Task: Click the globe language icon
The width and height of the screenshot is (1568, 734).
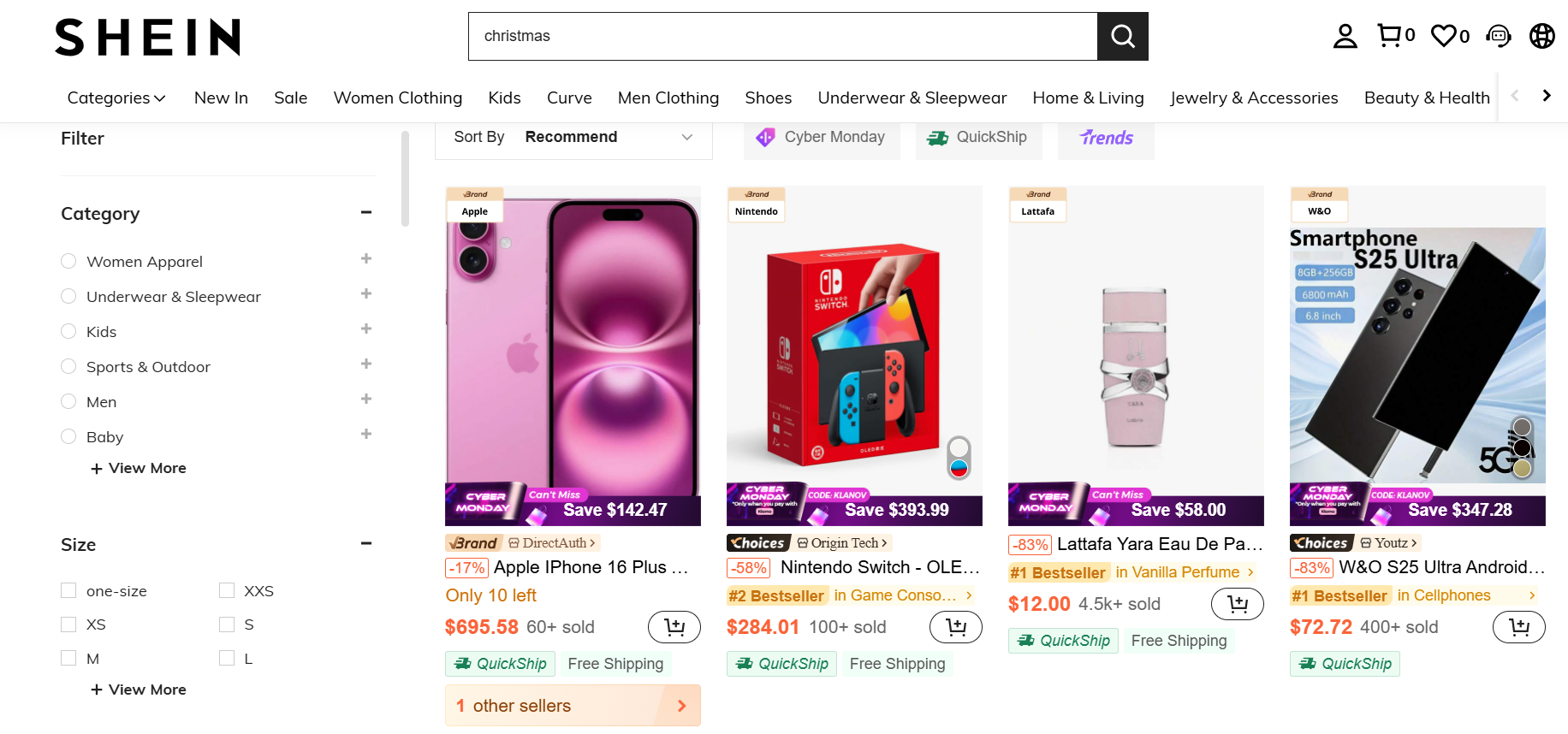Action: coord(1541,36)
